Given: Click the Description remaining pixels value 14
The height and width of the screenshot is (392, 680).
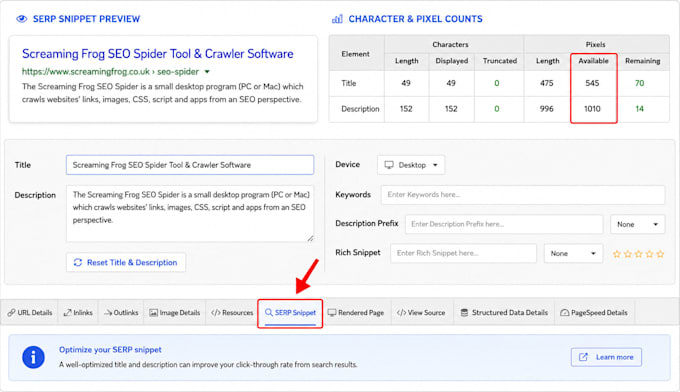Looking at the screenshot, I should pos(640,109).
